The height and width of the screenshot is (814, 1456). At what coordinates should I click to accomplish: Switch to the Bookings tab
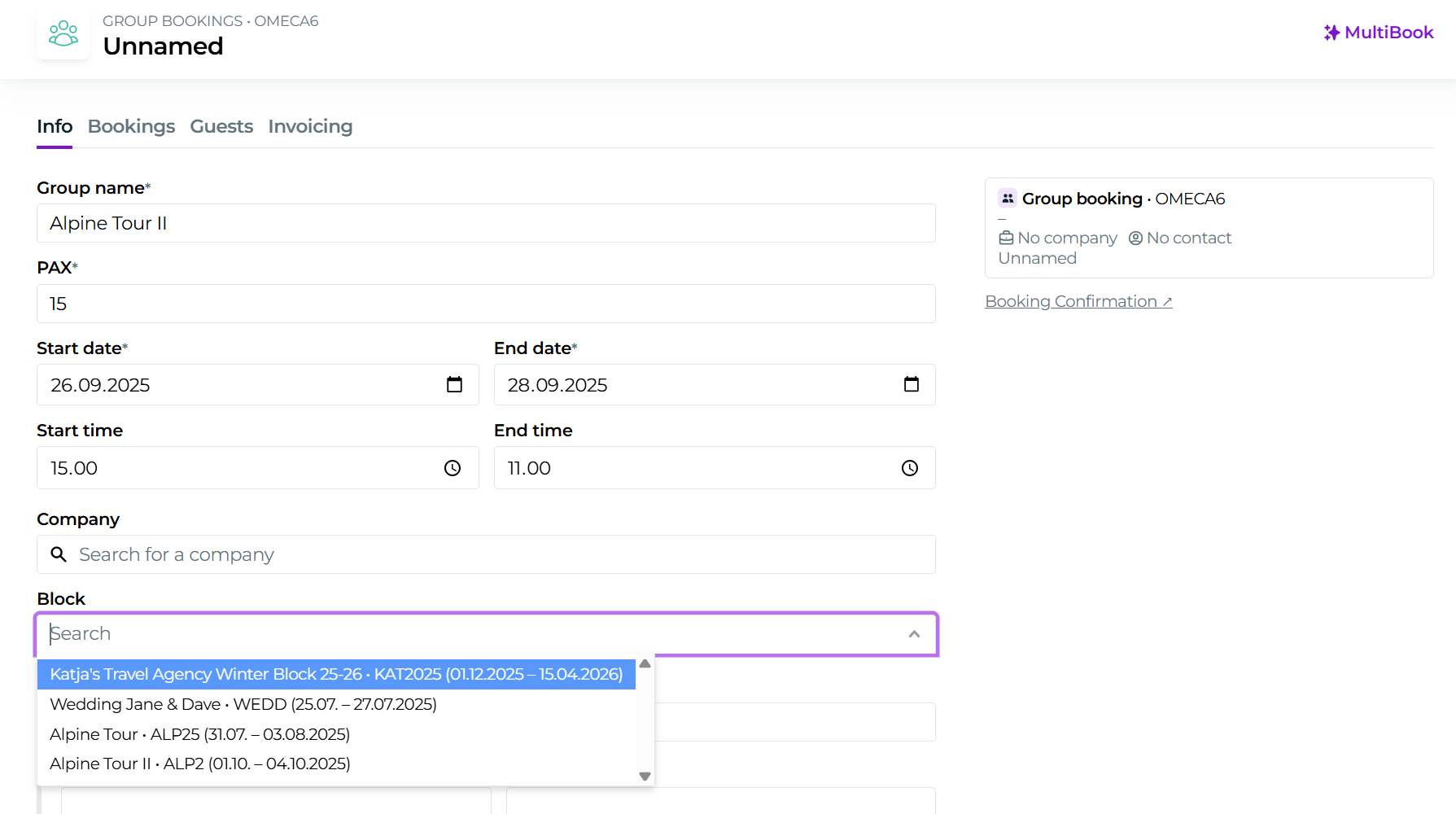point(131,126)
